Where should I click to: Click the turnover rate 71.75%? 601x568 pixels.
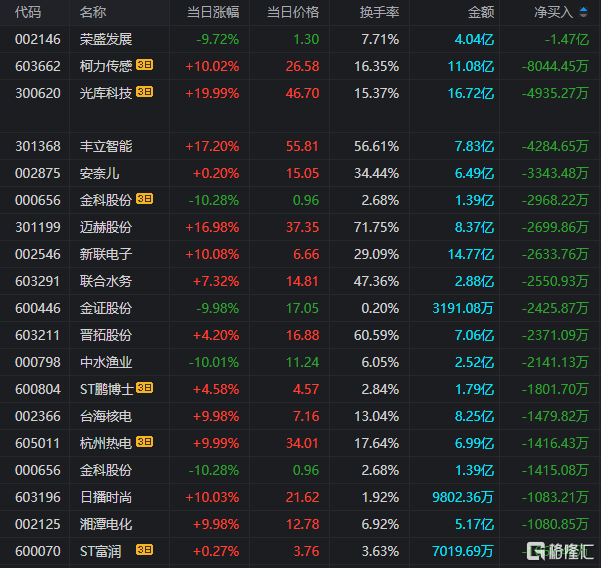tap(376, 227)
